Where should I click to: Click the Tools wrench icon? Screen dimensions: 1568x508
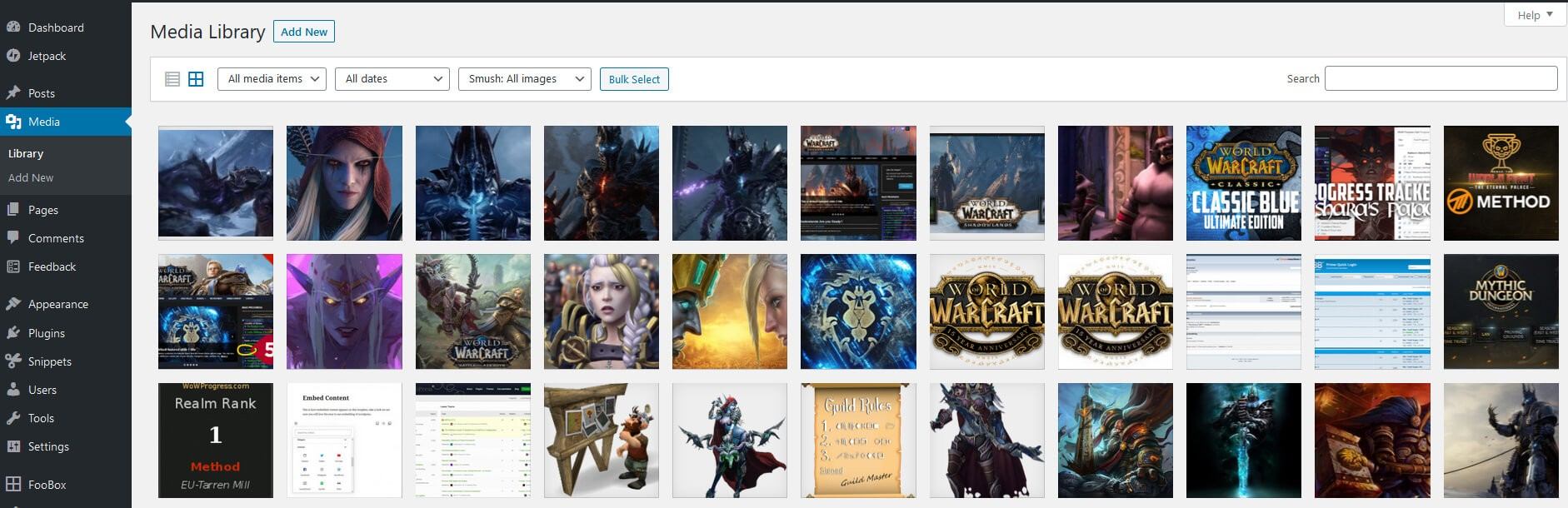point(13,418)
